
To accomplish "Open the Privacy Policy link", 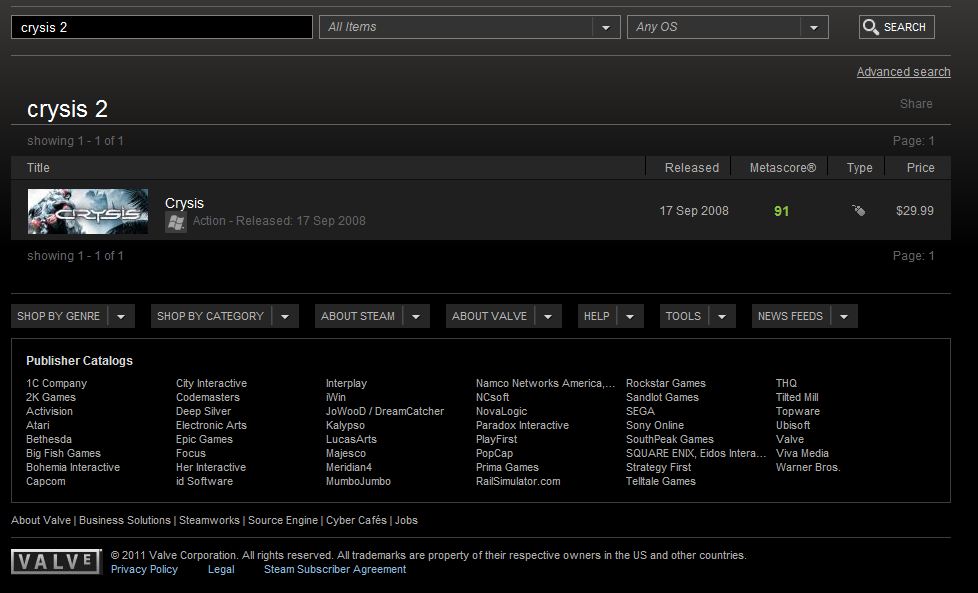I will [x=144, y=569].
